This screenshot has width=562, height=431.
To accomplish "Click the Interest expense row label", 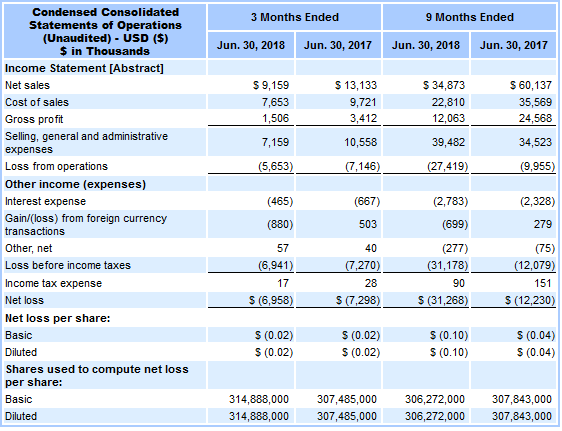I will pos(46,201).
